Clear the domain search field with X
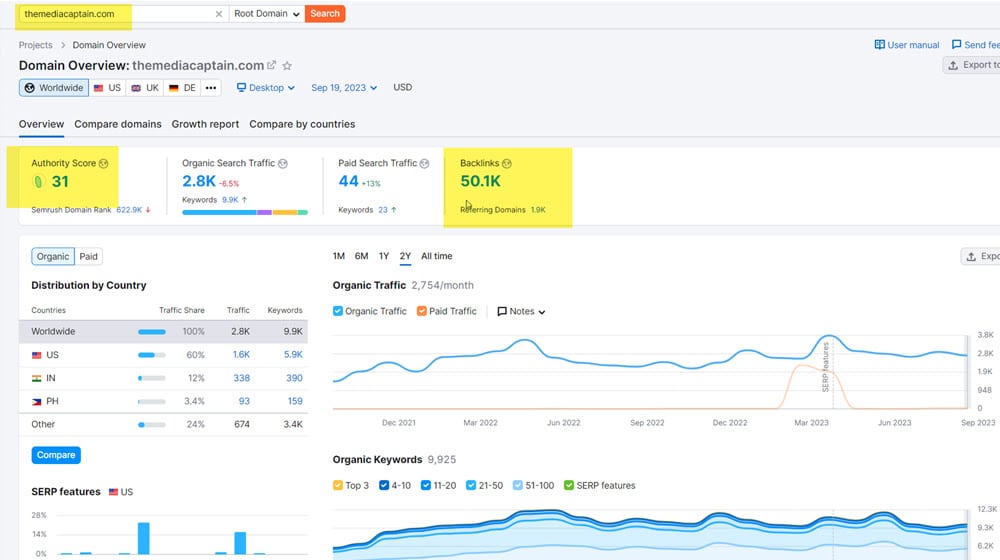This screenshot has width=1000, height=560. tap(219, 14)
